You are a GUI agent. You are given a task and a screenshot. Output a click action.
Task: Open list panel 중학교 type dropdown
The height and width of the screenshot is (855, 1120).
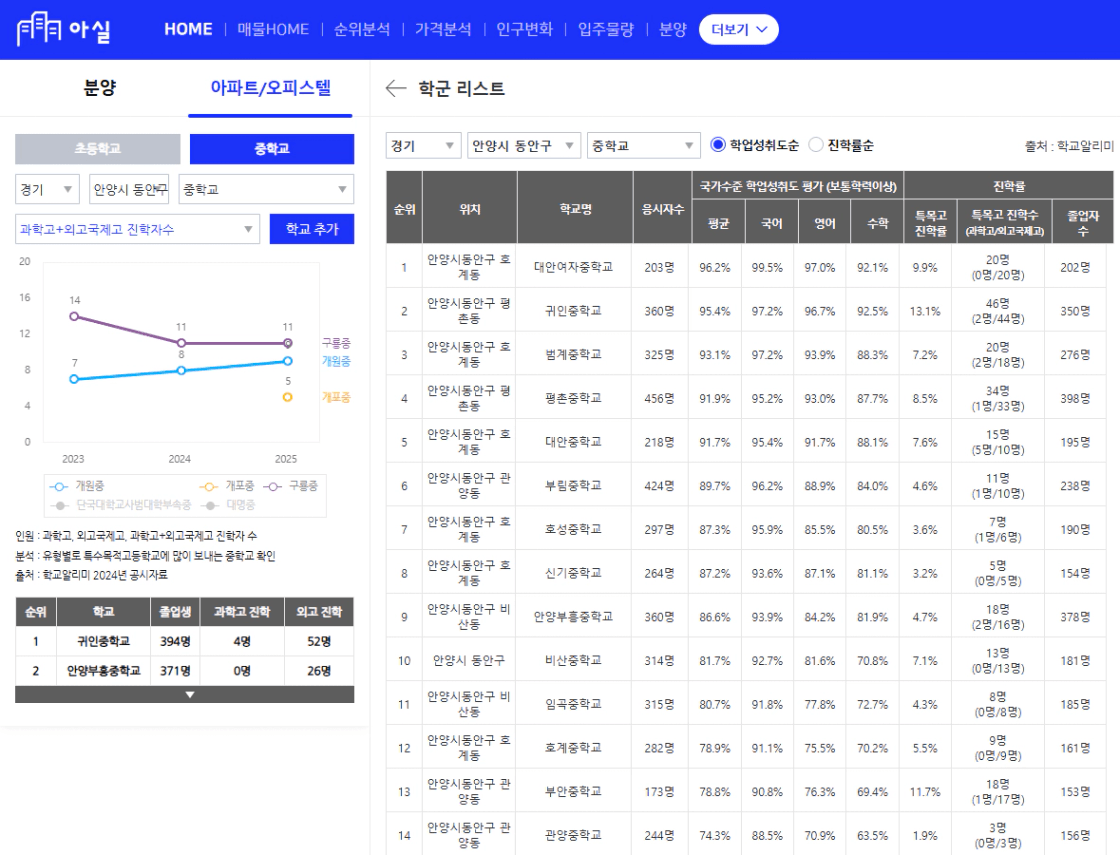644,146
